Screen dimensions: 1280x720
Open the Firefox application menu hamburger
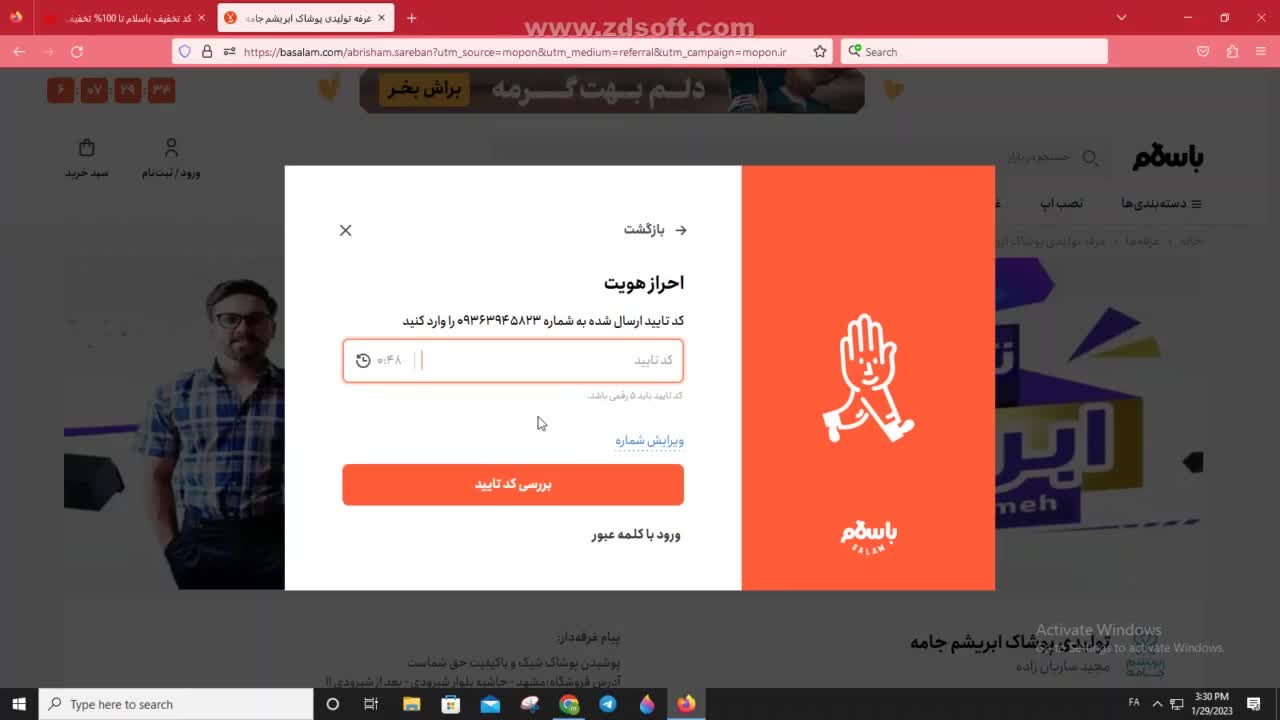click(x=1261, y=51)
